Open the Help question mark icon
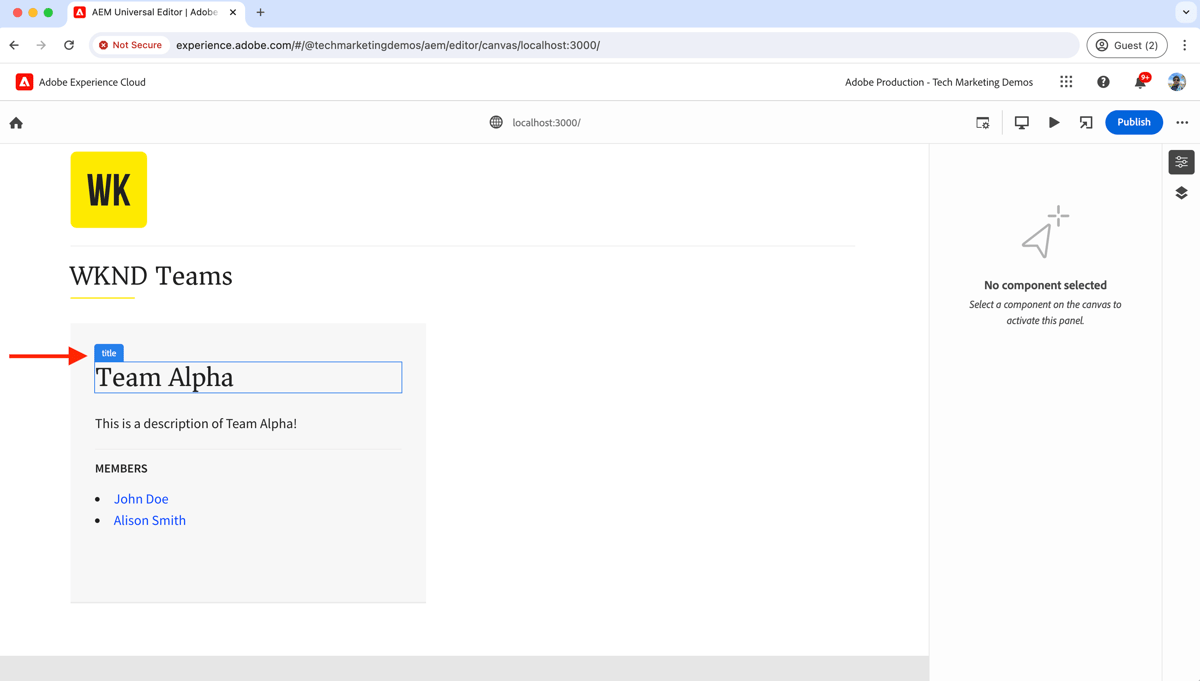The height and width of the screenshot is (681, 1200). pos(1103,82)
